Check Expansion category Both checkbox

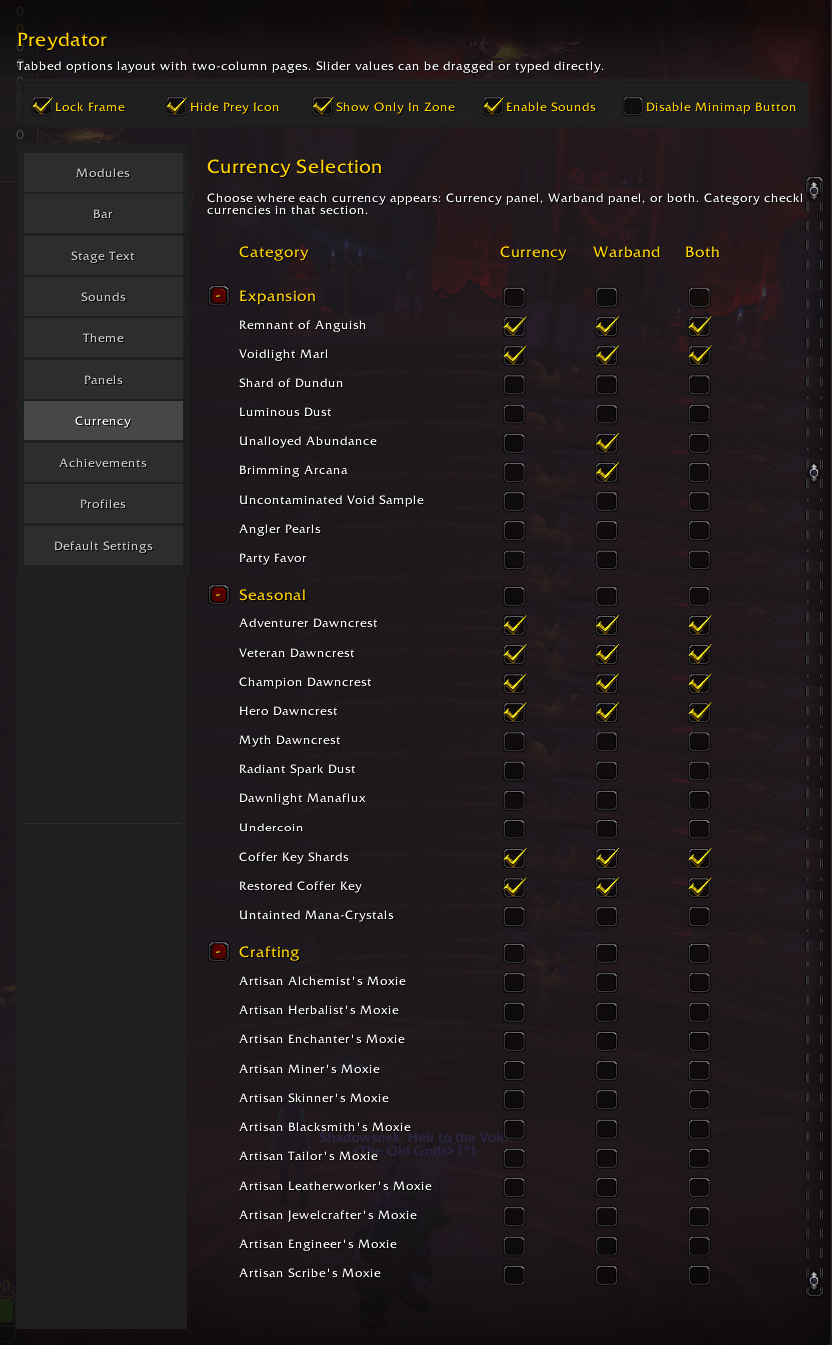[700, 297]
